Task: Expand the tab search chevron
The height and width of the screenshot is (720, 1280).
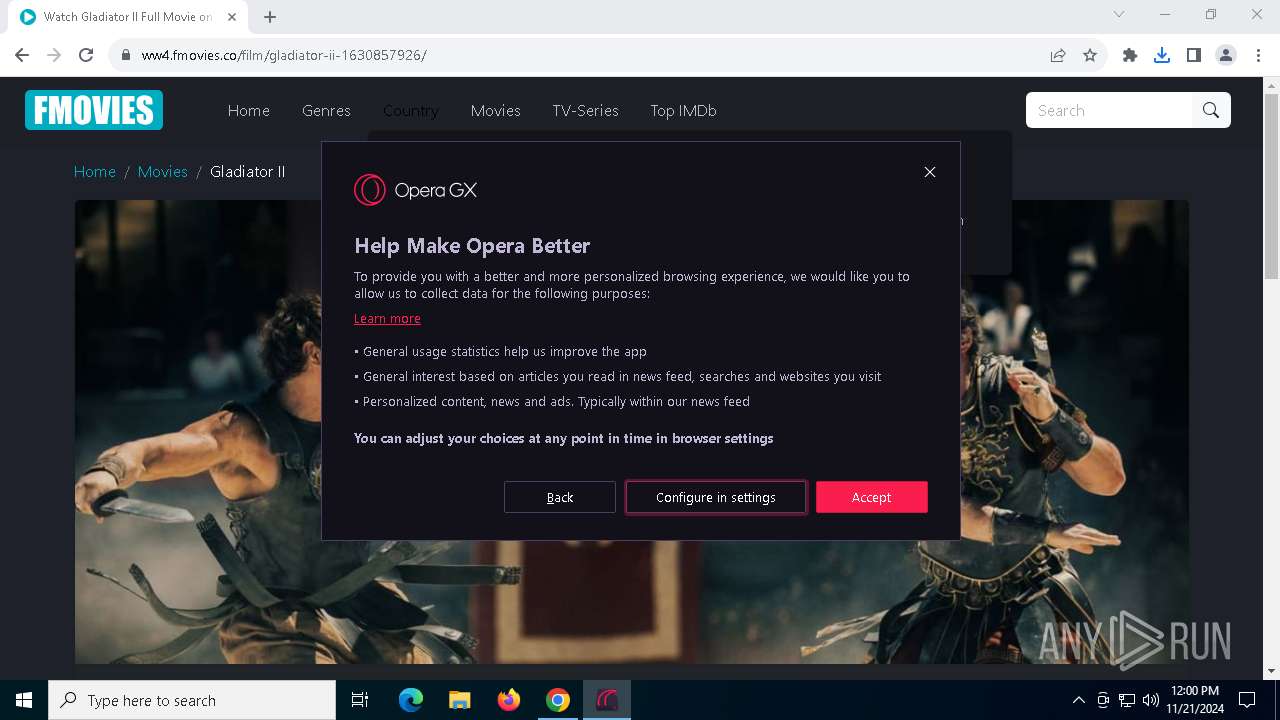Action: point(1119,15)
